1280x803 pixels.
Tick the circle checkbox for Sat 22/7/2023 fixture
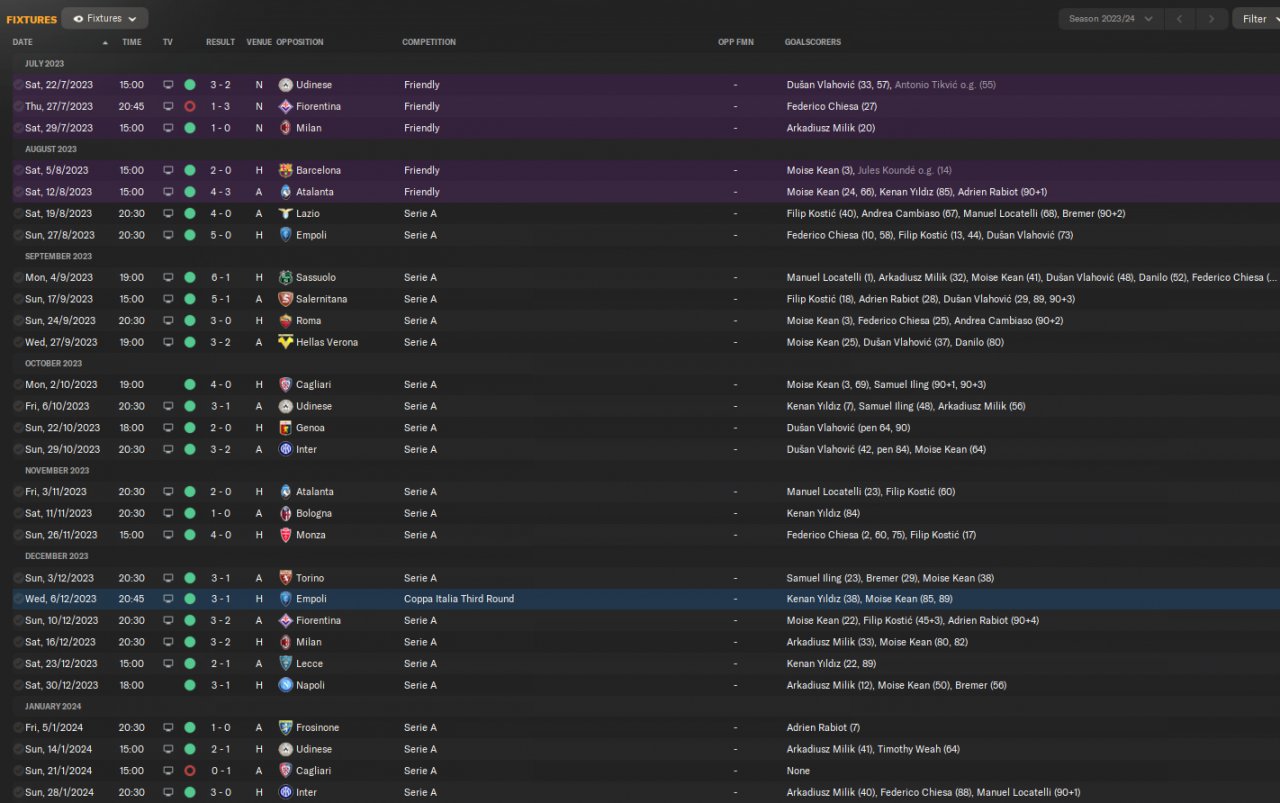point(18,85)
